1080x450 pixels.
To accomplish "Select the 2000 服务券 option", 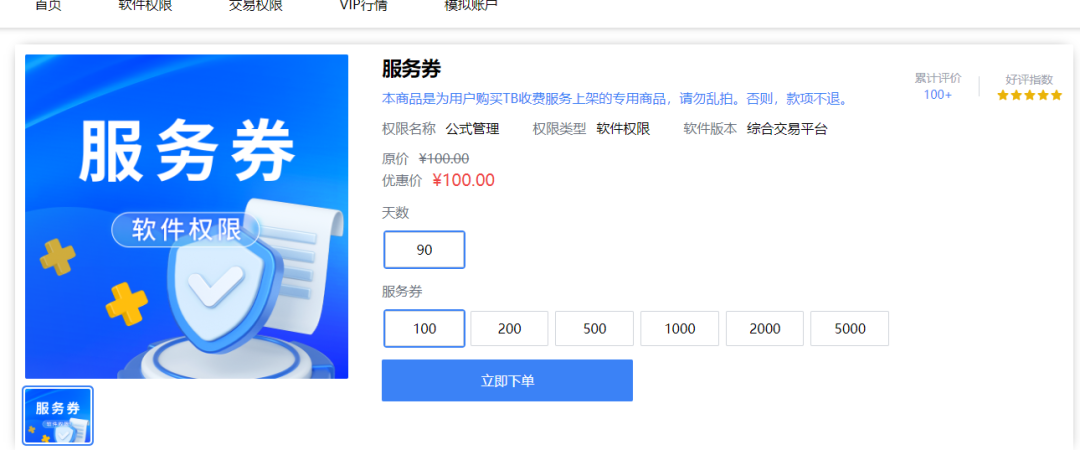I will click(x=765, y=329).
